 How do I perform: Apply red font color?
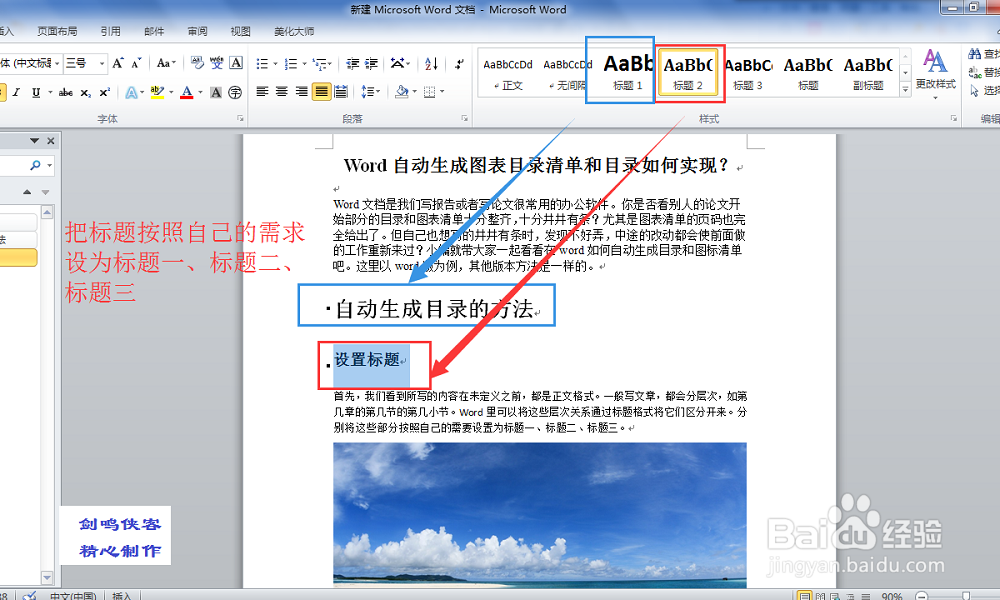coord(186,92)
